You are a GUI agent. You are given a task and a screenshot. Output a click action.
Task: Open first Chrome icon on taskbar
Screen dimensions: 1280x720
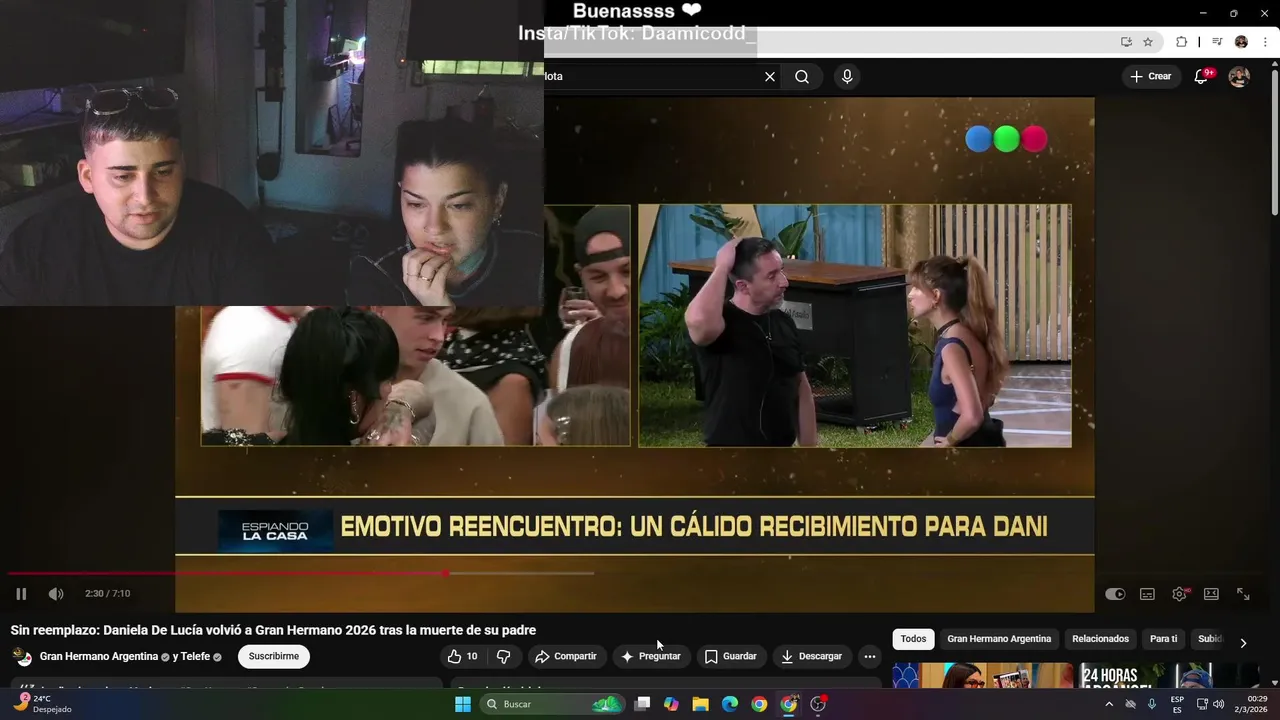coord(760,704)
